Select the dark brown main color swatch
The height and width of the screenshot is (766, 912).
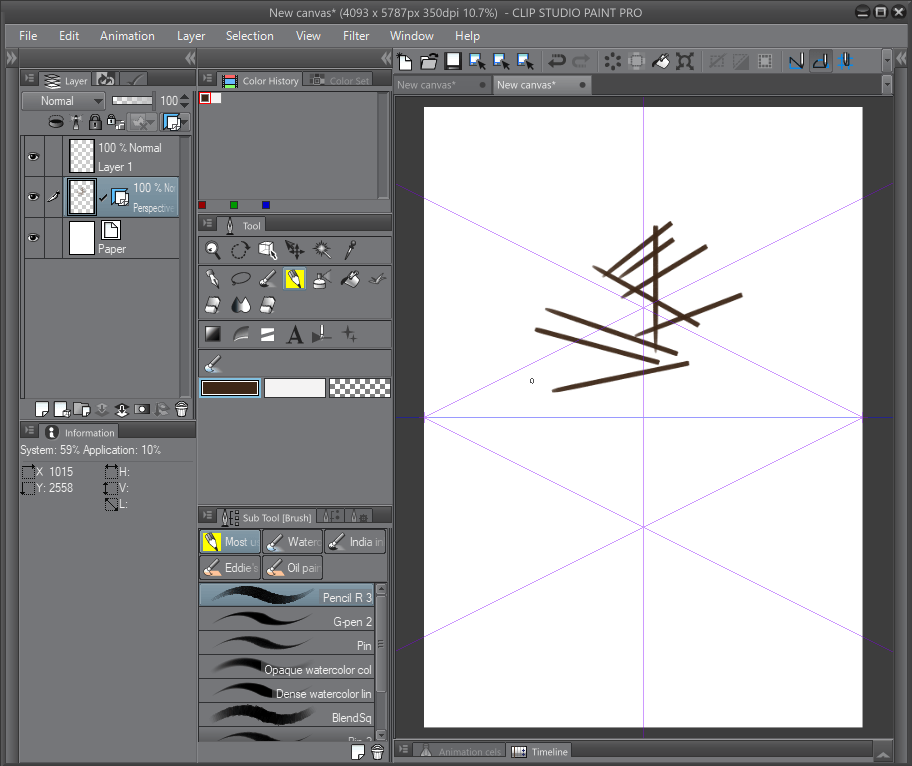coord(230,388)
